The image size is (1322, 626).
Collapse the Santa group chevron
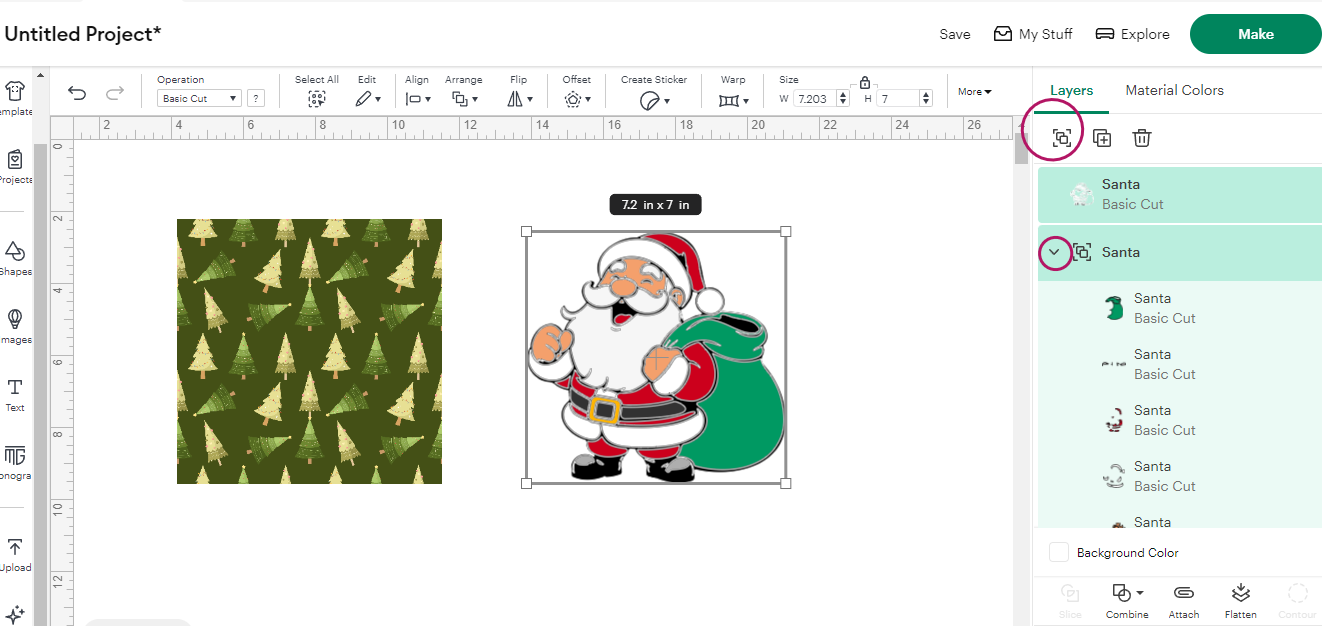1054,252
